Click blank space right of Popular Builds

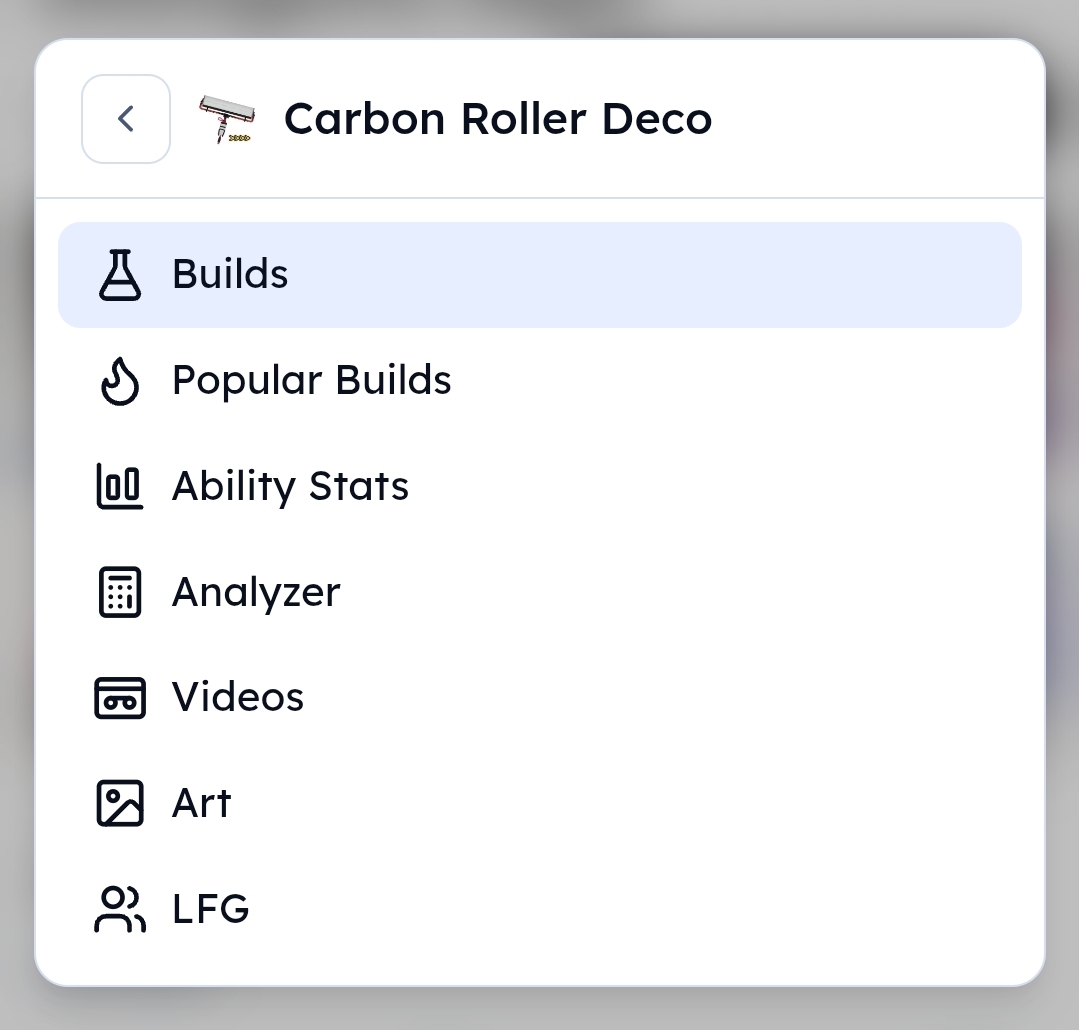(x=736, y=380)
